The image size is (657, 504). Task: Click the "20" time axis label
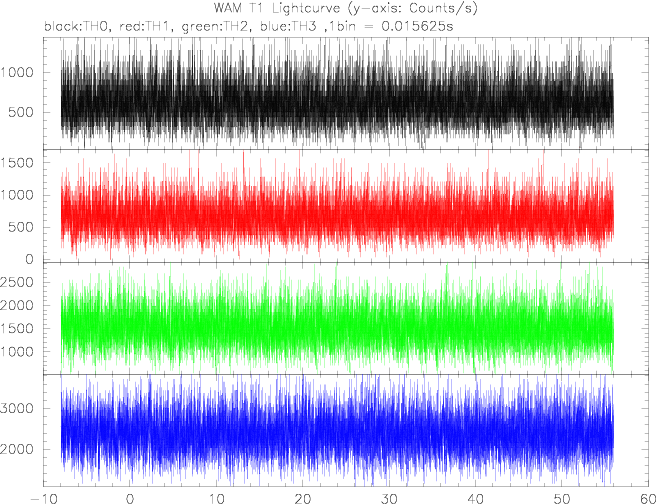302,499
